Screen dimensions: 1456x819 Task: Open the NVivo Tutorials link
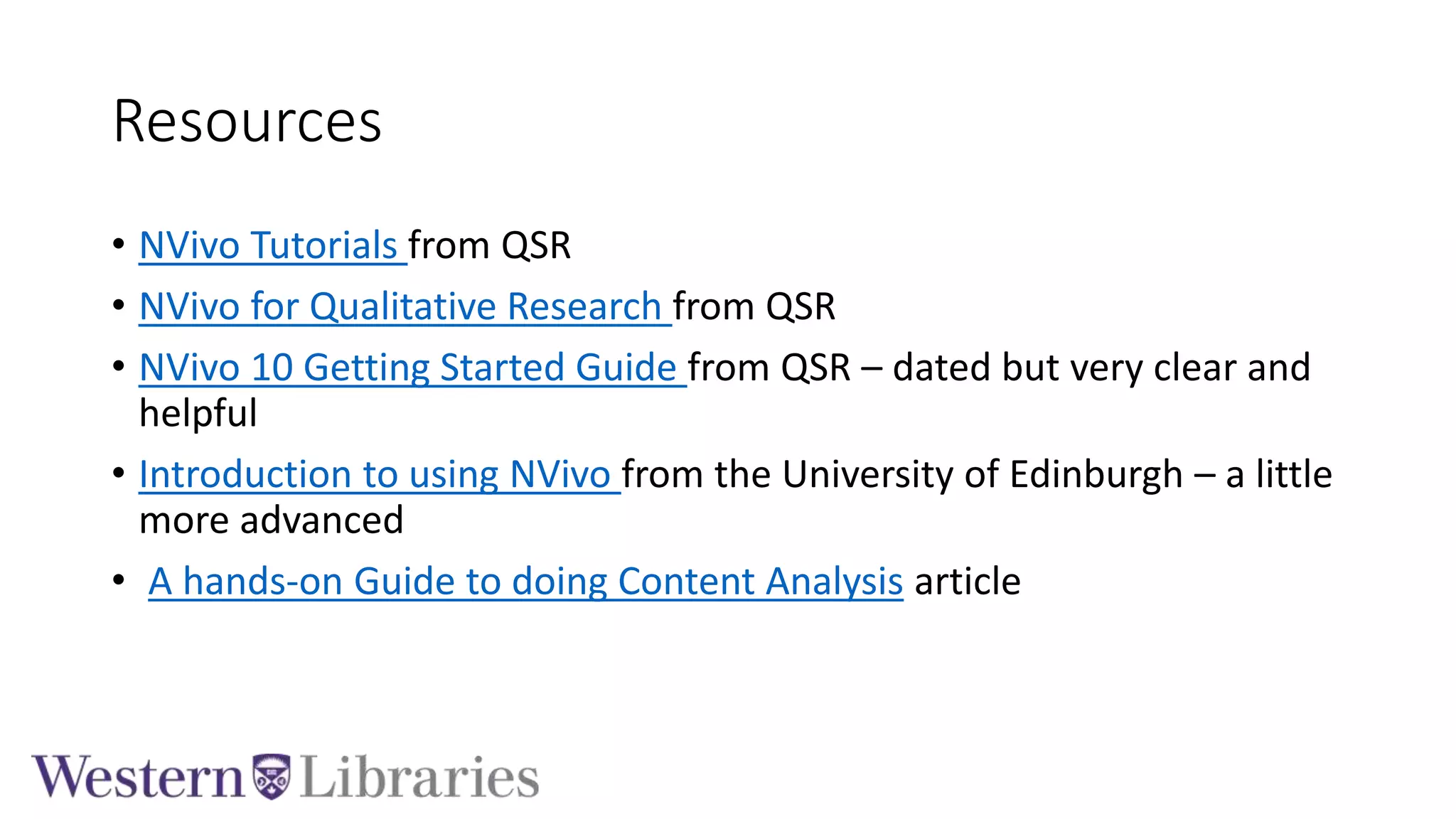click(x=273, y=246)
